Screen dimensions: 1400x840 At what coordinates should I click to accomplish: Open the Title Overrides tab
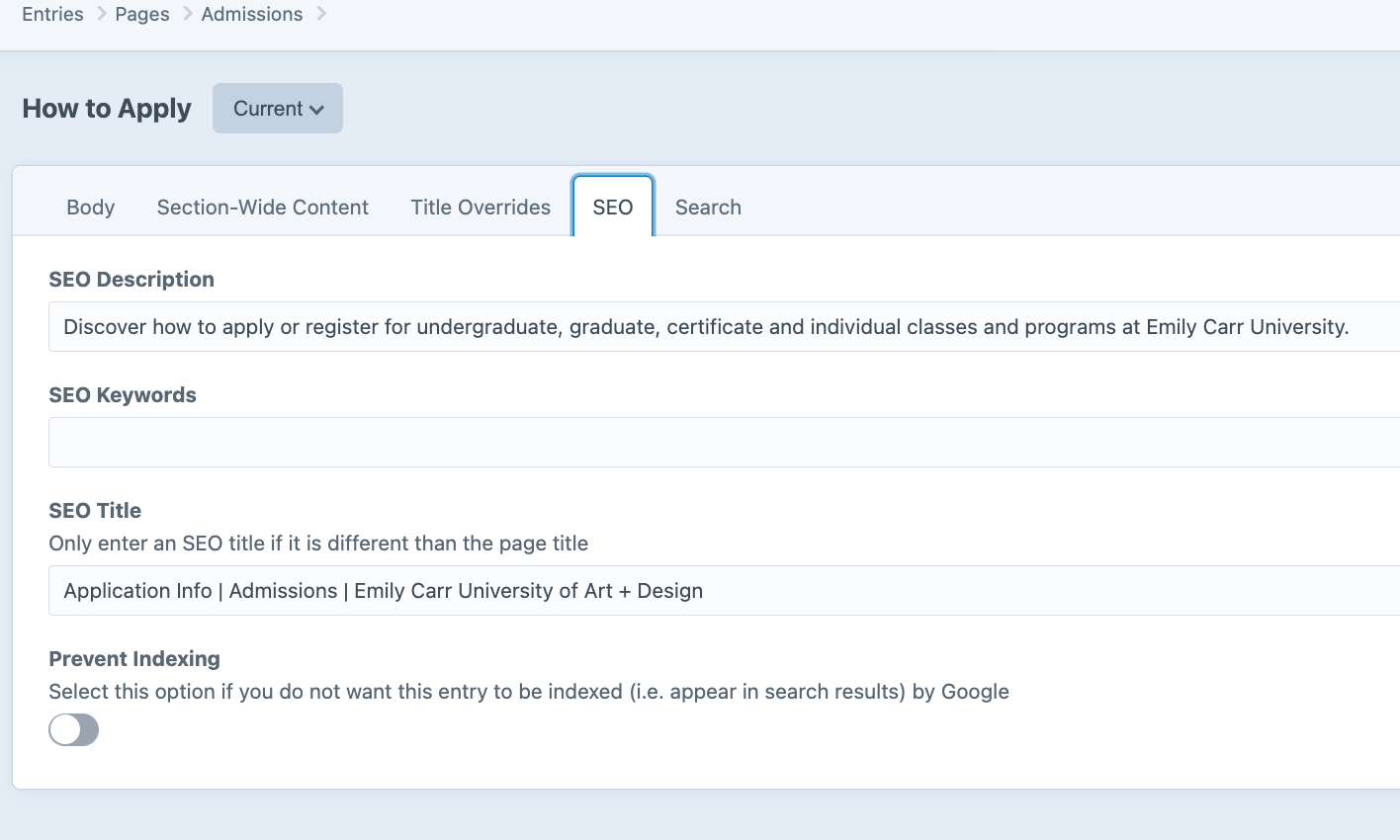[x=481, y=208]
